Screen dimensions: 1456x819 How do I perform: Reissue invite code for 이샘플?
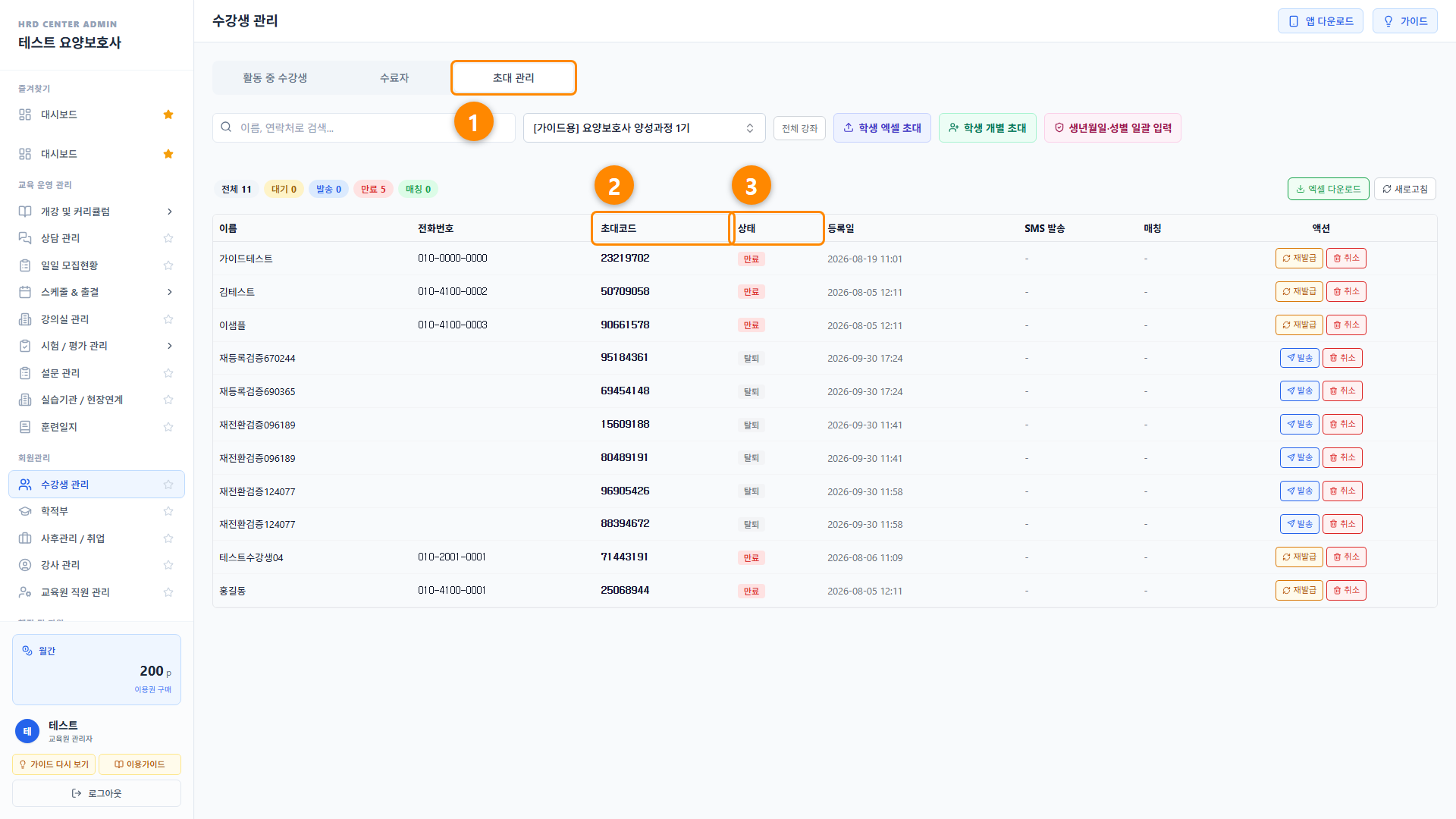1298,325
